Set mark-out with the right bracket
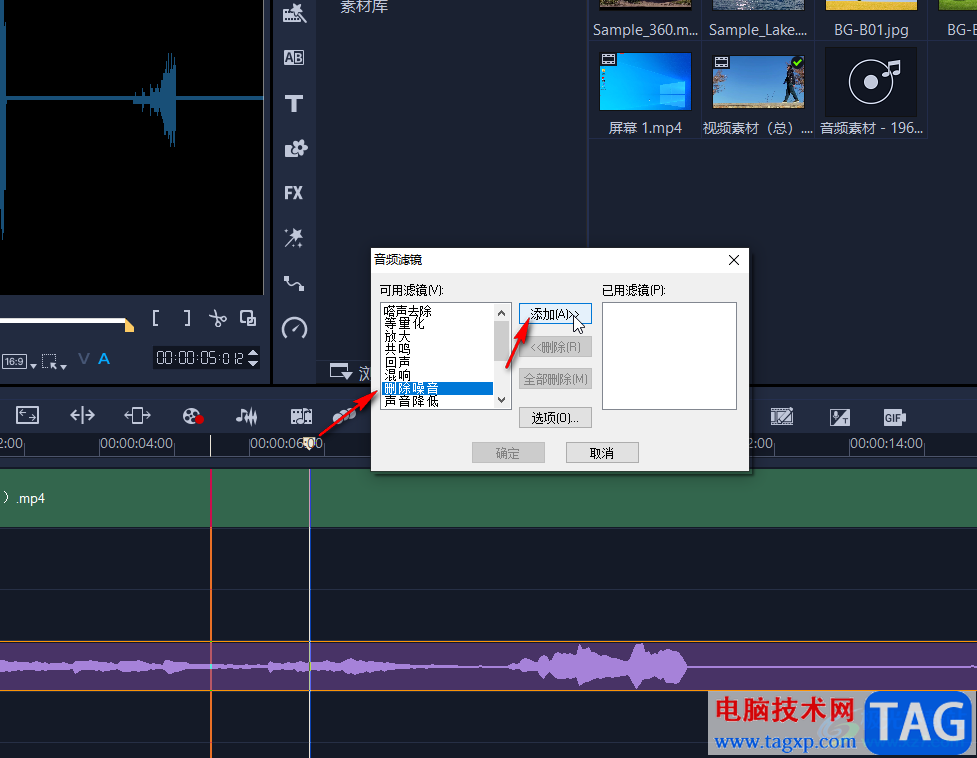This screenshot has width=977, height=758. point(186,318)
